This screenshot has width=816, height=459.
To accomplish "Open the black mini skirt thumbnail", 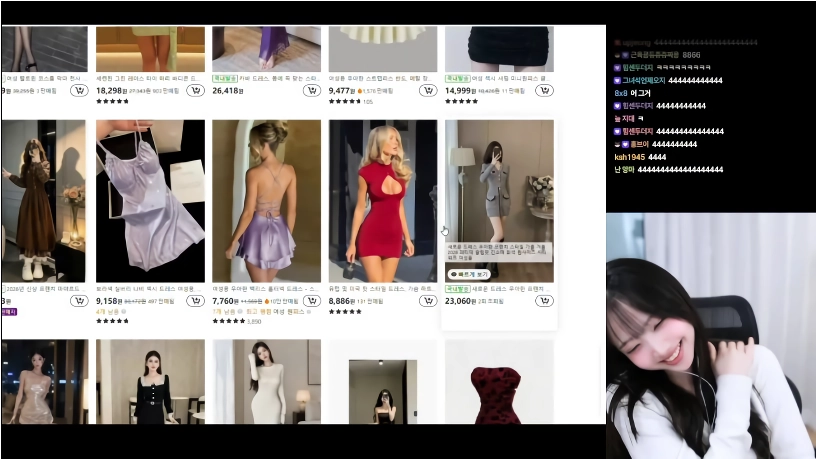I will (x=499, y=49).
